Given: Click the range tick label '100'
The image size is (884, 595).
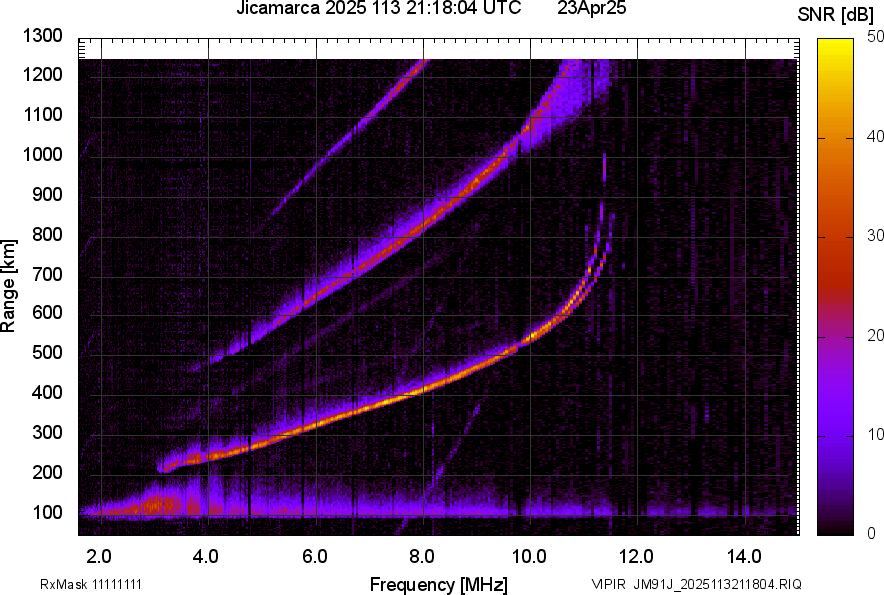Looking at the screenshot, I should click(x=47, y=513).
